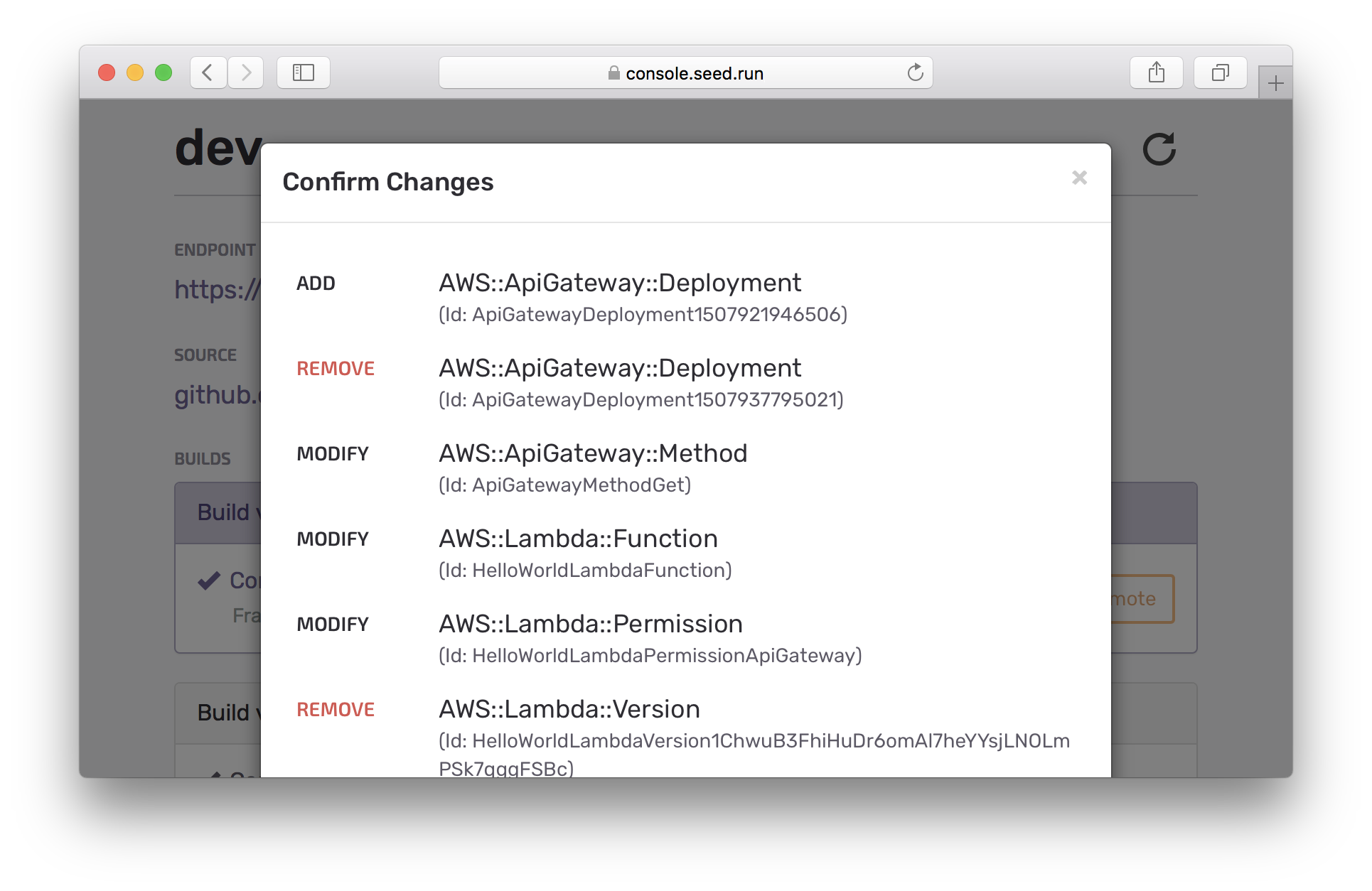Click the AWS::Lambda::Function resource name
Screen dimensions: 1372x891
click(x=577, y=539)
